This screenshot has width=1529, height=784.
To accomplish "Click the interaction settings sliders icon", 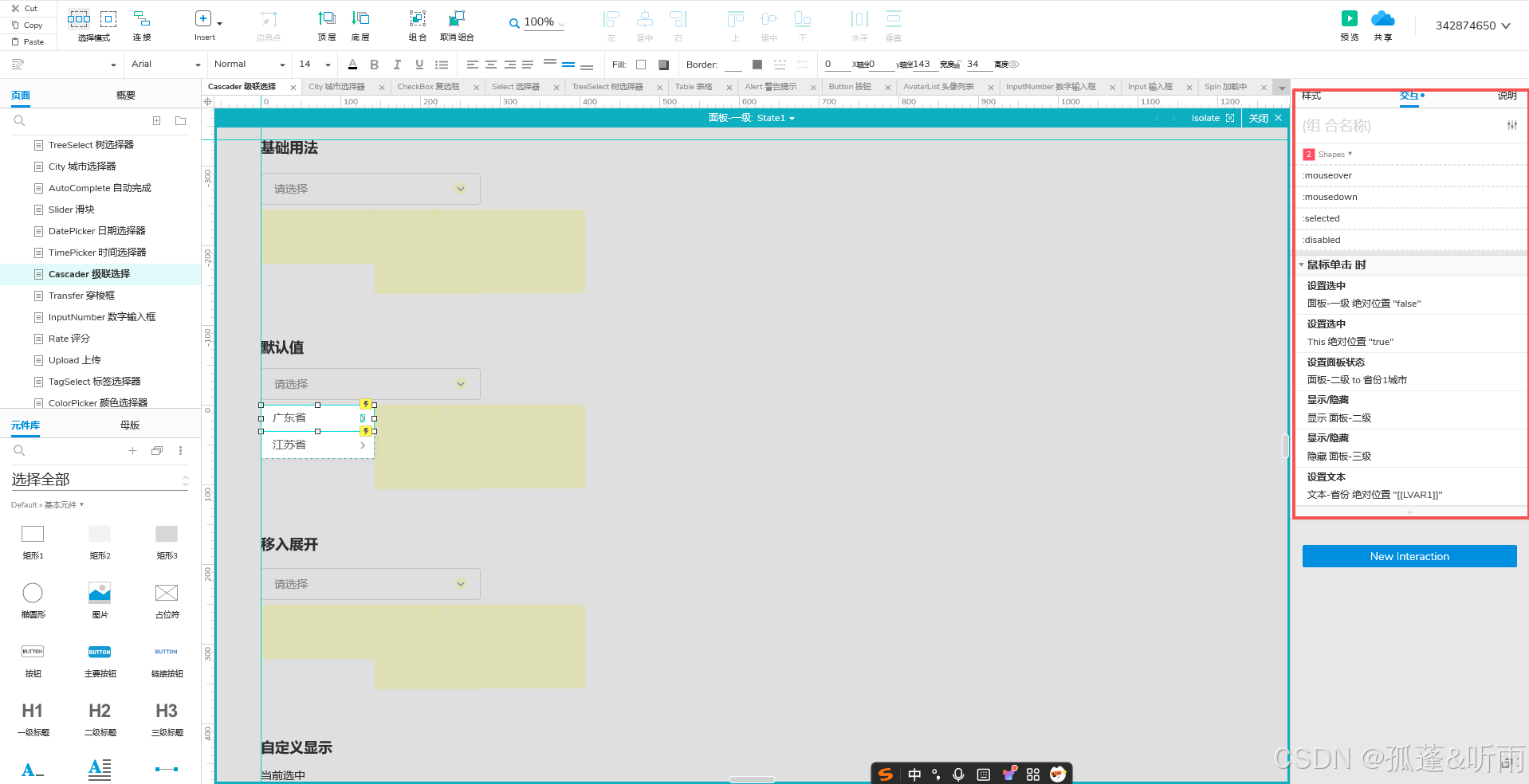I will 1512,125.
